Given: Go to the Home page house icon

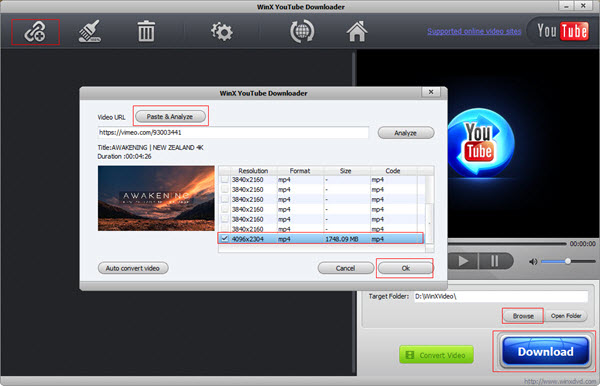Looking at the screenshot, I should [357, 31].
